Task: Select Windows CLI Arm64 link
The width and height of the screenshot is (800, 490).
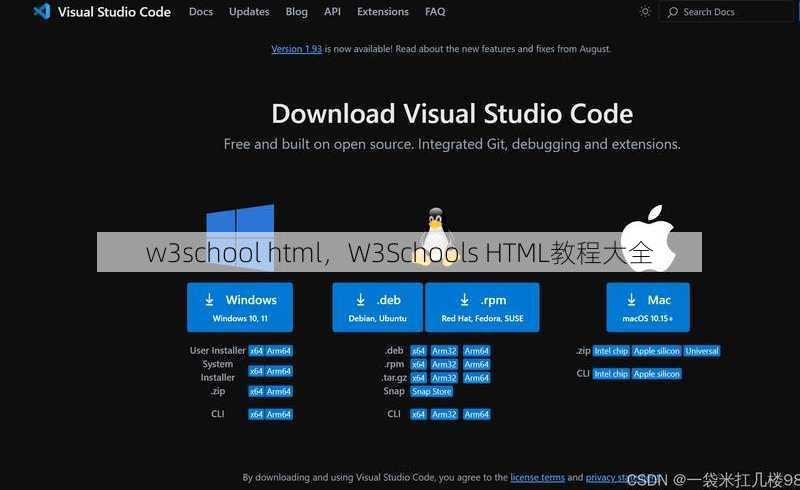Action: [279, 414]
